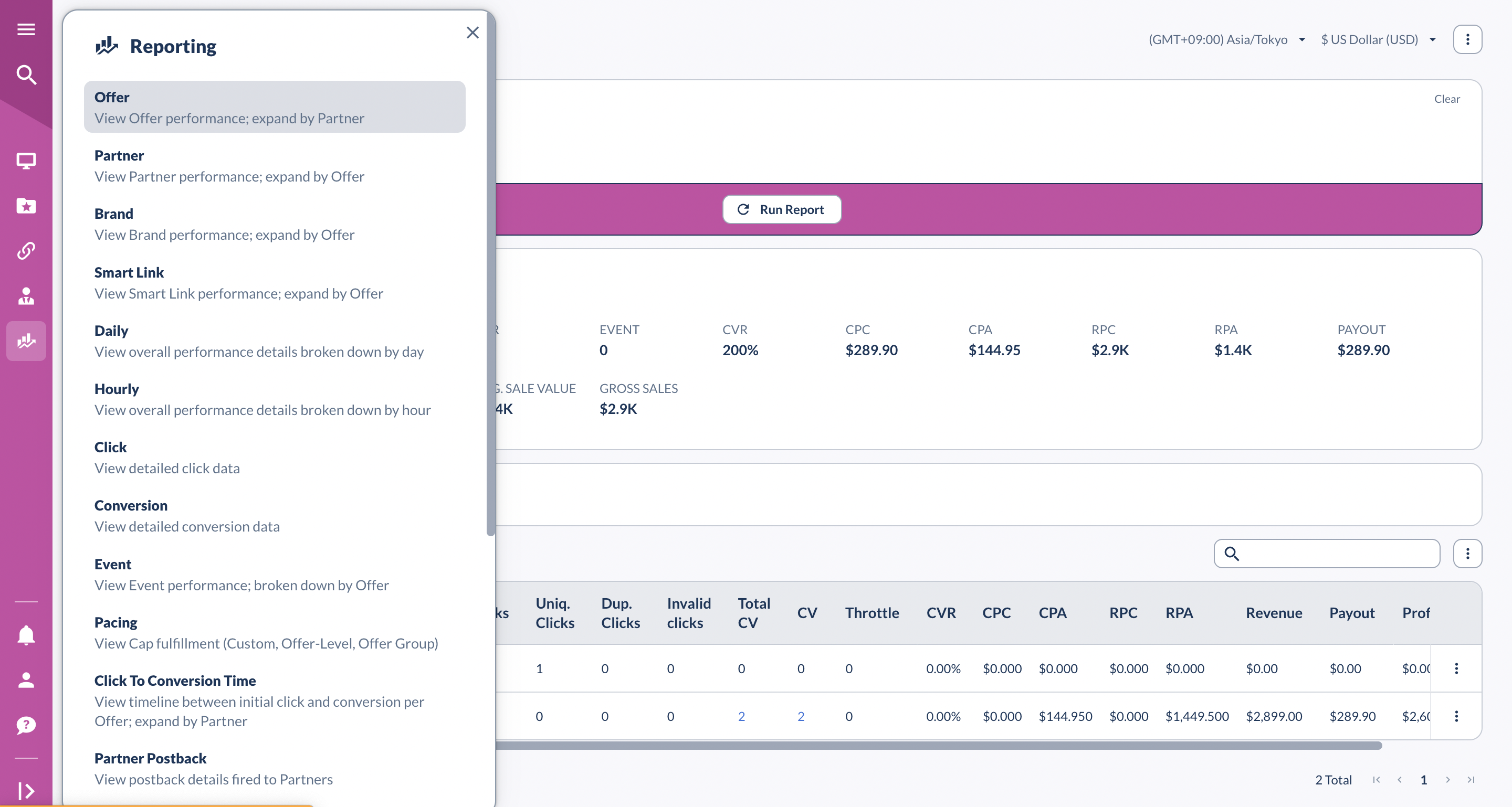Click the table search input field
The image size is (1512, 807).
pyautogui.click(x=1337, y=554)
